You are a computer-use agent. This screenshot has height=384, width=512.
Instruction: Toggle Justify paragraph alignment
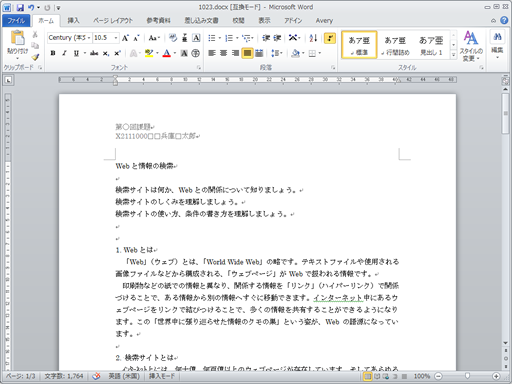(x=247, y=53)
